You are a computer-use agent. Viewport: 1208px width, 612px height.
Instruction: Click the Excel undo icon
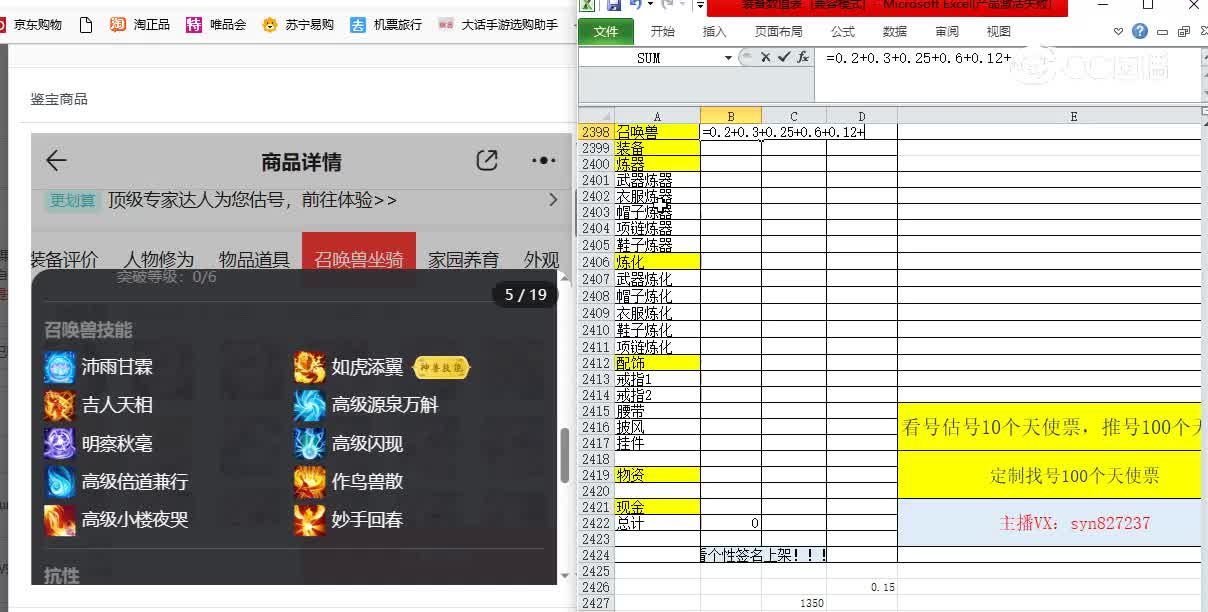pyautogui.click(x=634, y=5)
